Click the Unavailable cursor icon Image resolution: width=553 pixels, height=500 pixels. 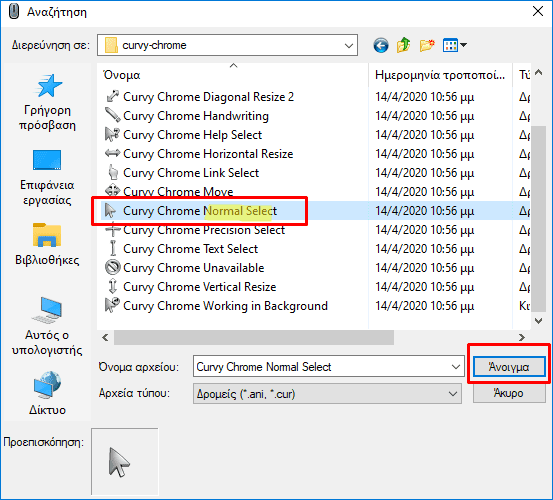click(113, 267)
